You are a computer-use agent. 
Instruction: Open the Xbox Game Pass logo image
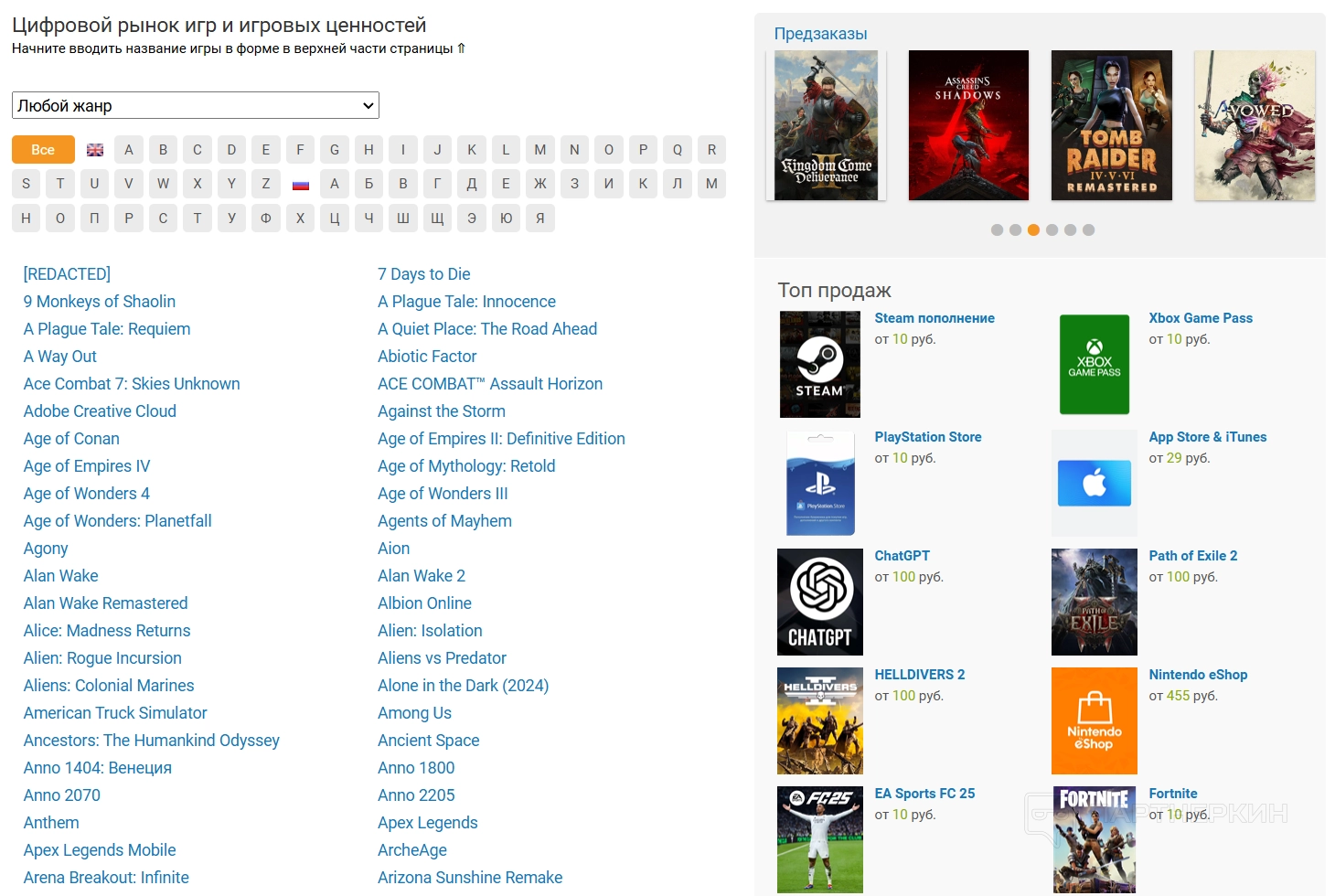(1095, 364)
